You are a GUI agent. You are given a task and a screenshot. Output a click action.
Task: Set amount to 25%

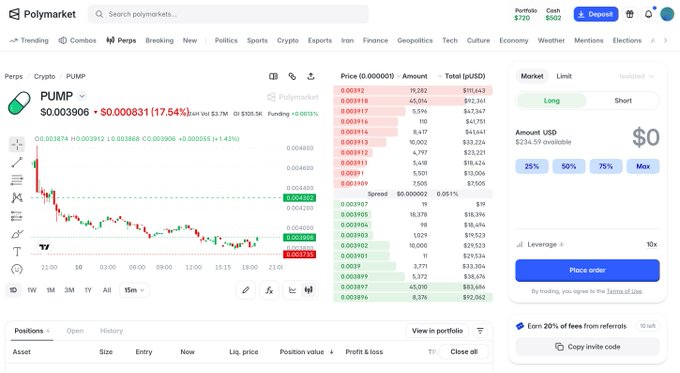pos(532,167)
